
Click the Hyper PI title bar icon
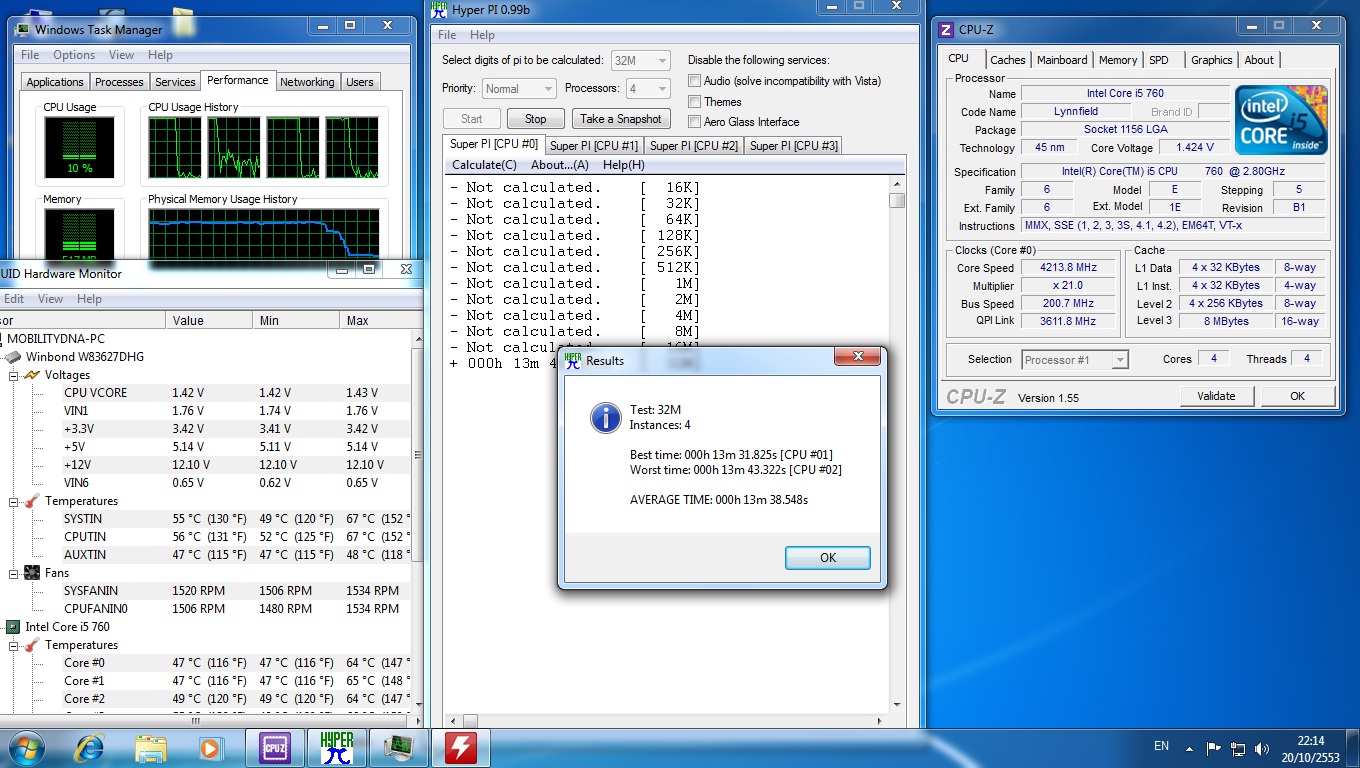tap(439, 10)
